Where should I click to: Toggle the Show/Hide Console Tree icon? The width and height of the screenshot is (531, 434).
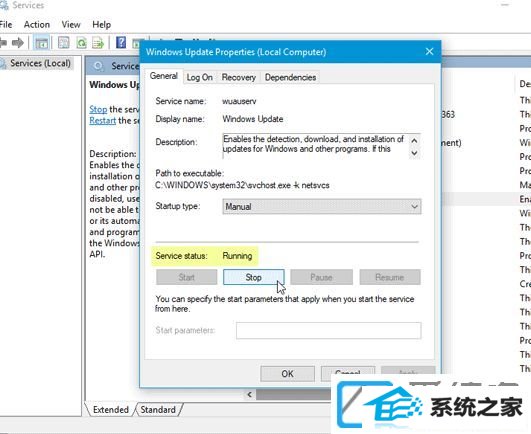(42, 43)
